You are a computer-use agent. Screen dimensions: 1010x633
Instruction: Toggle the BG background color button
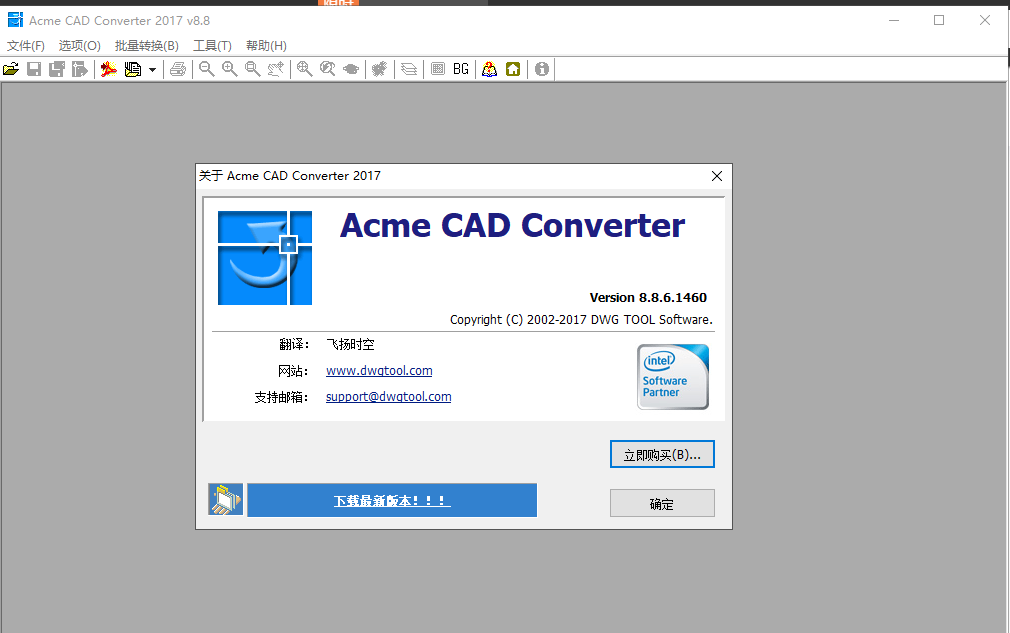460,69
